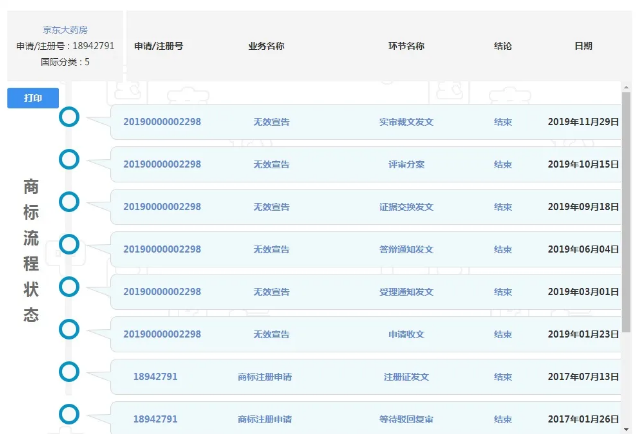
Task: Open the 京东大药房 trademark name link
Action: pyautogui.click(x=65, y=31)
